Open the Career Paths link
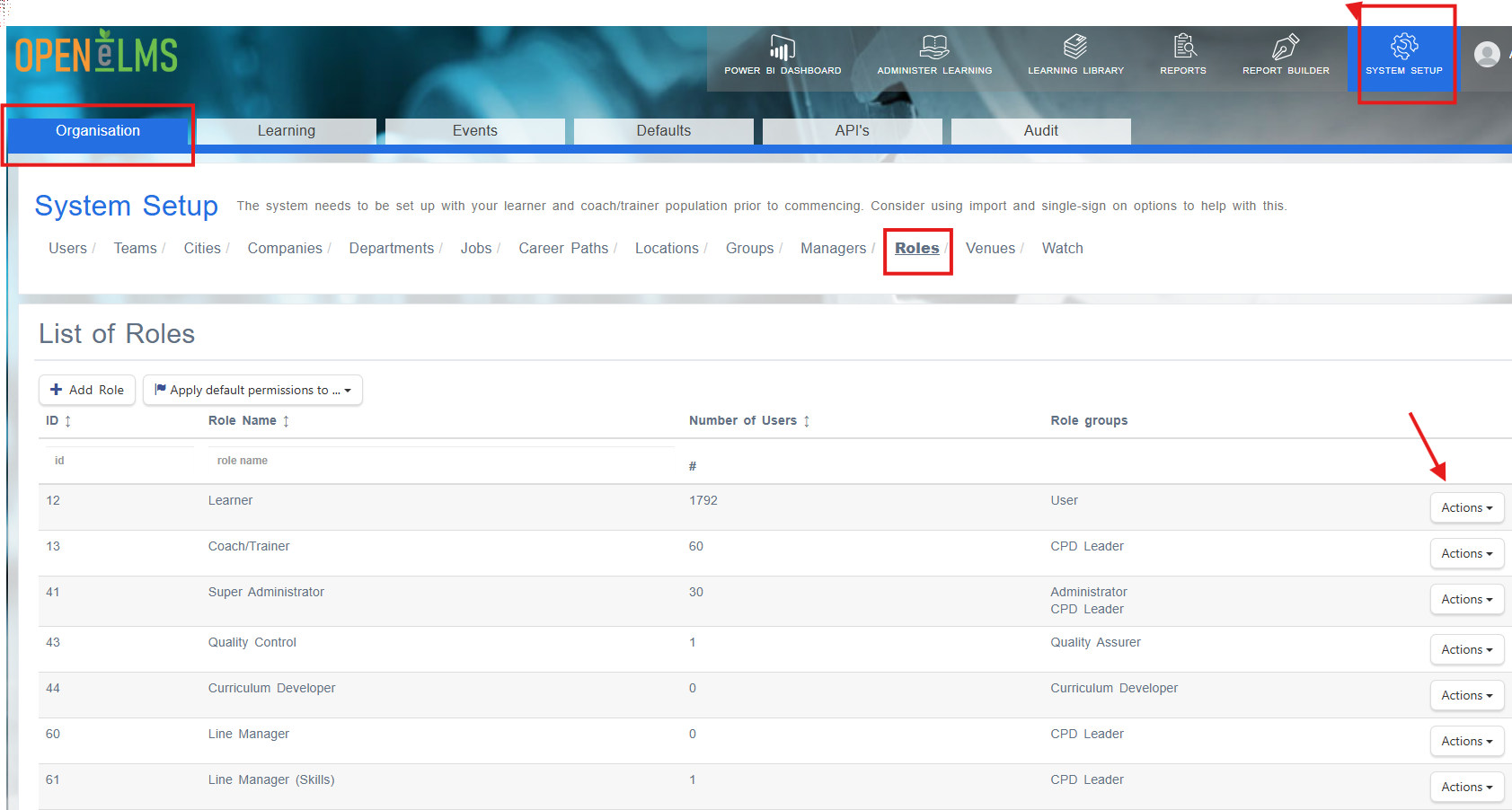This screenshot has width=1512, height=810. [563, 248]
